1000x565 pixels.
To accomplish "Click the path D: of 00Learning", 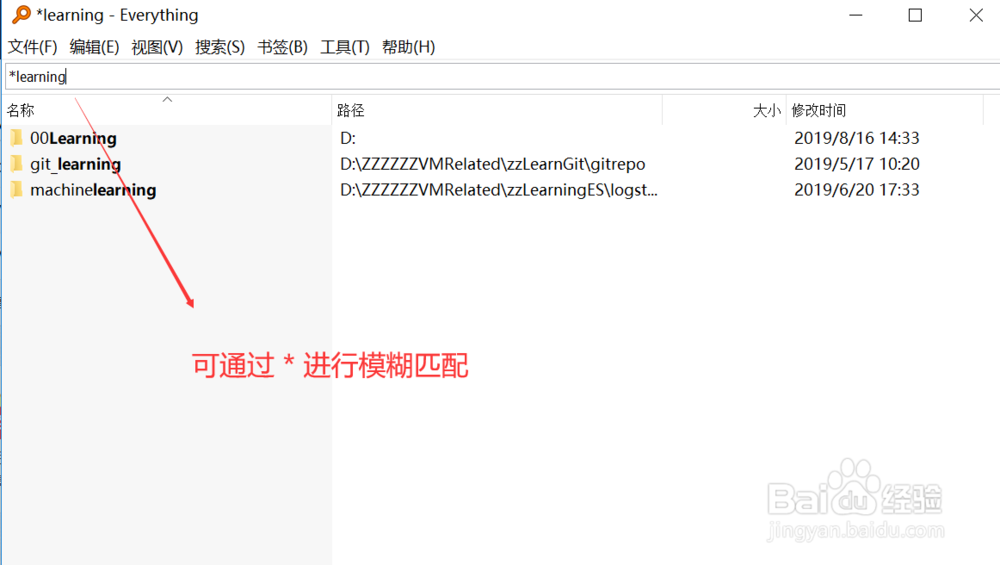I will click(x=348, y=138).
